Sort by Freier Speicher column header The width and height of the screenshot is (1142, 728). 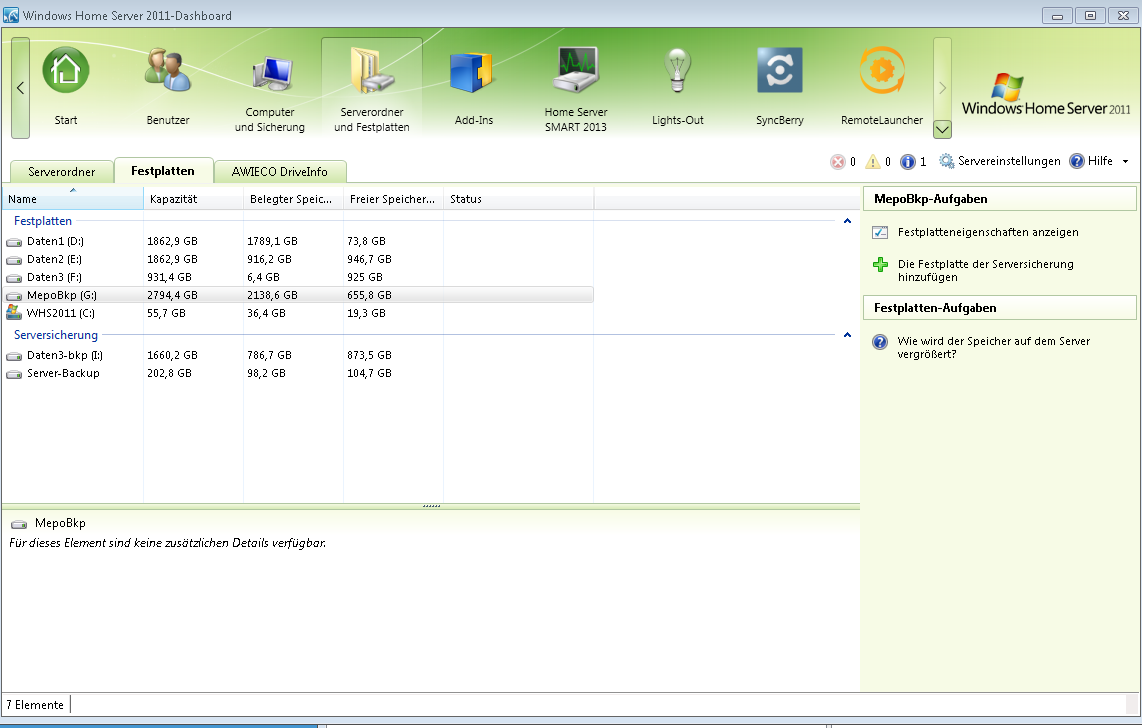(x=393, y=199)
